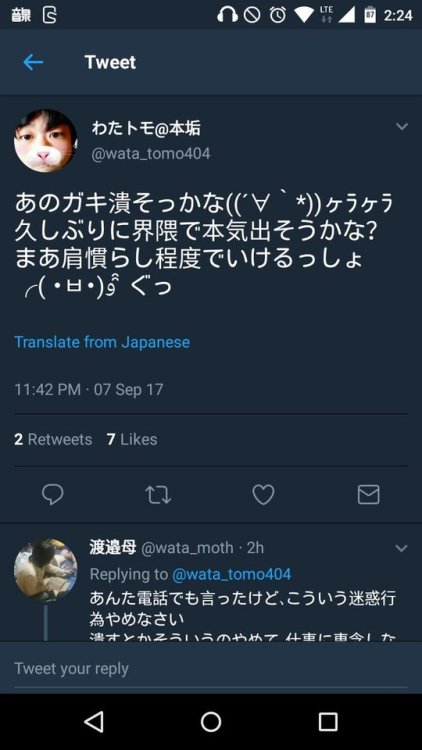Click Translate from Japanese link
Viewport: 422px width, 750px height.
[102, 342]
